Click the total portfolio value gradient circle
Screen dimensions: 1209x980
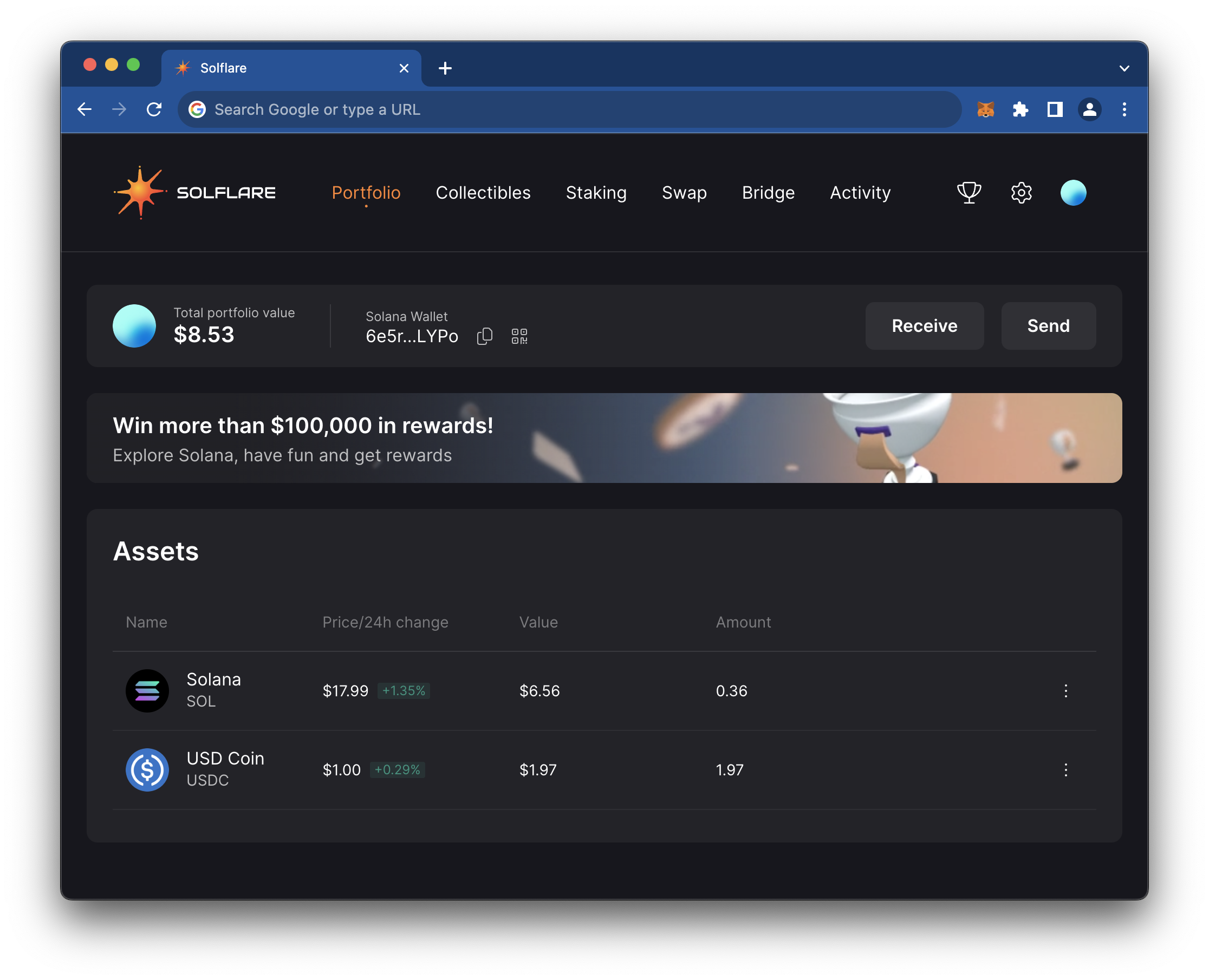pyautogui.click(x=134, y=326)
